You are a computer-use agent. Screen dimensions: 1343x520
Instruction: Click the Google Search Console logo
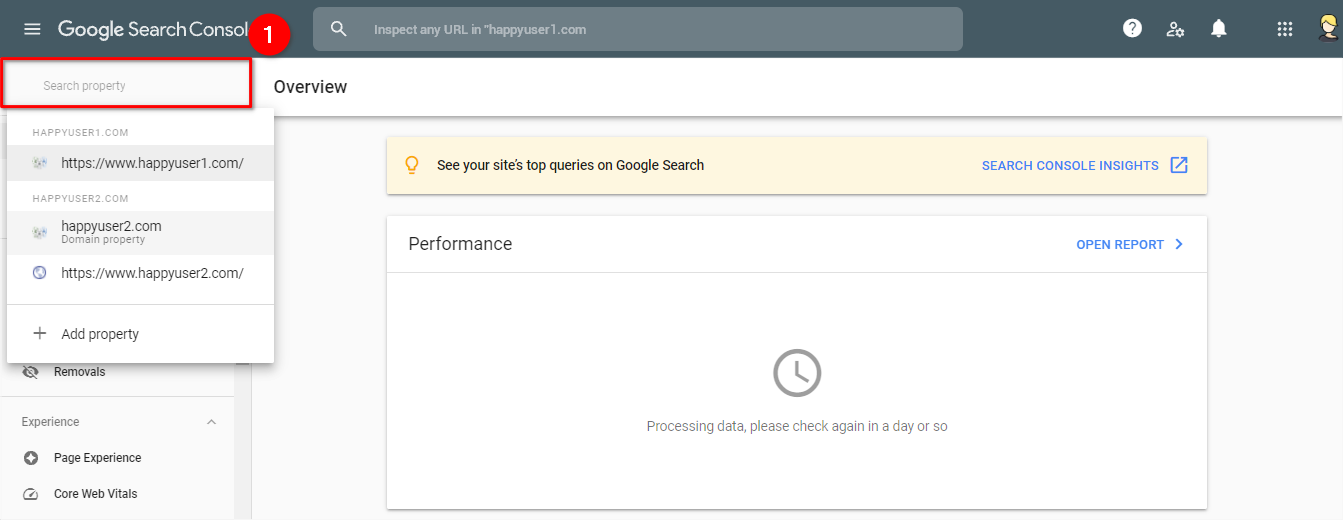(152, 29)
